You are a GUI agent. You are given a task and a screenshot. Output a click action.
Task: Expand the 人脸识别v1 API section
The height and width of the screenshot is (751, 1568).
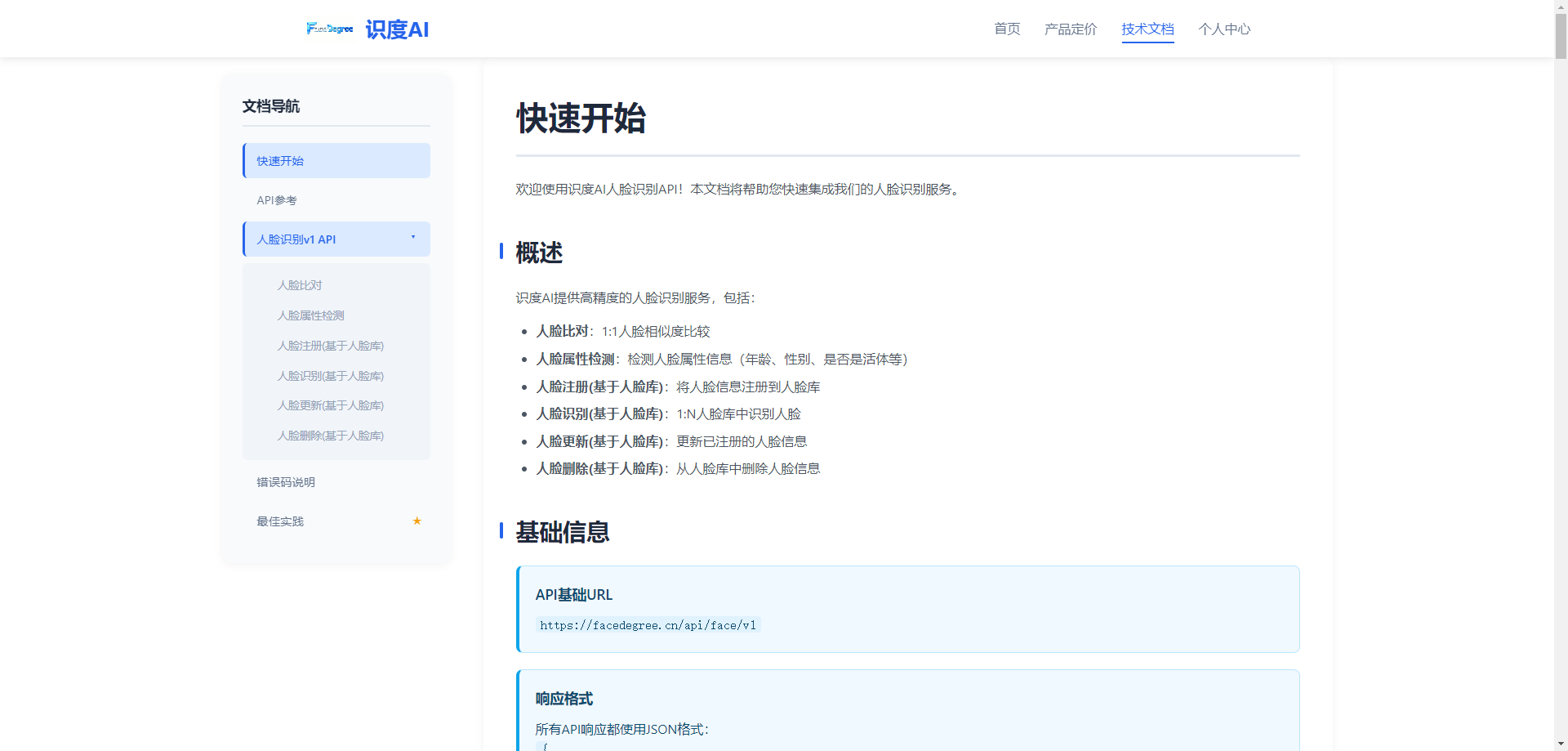[296, 239]
